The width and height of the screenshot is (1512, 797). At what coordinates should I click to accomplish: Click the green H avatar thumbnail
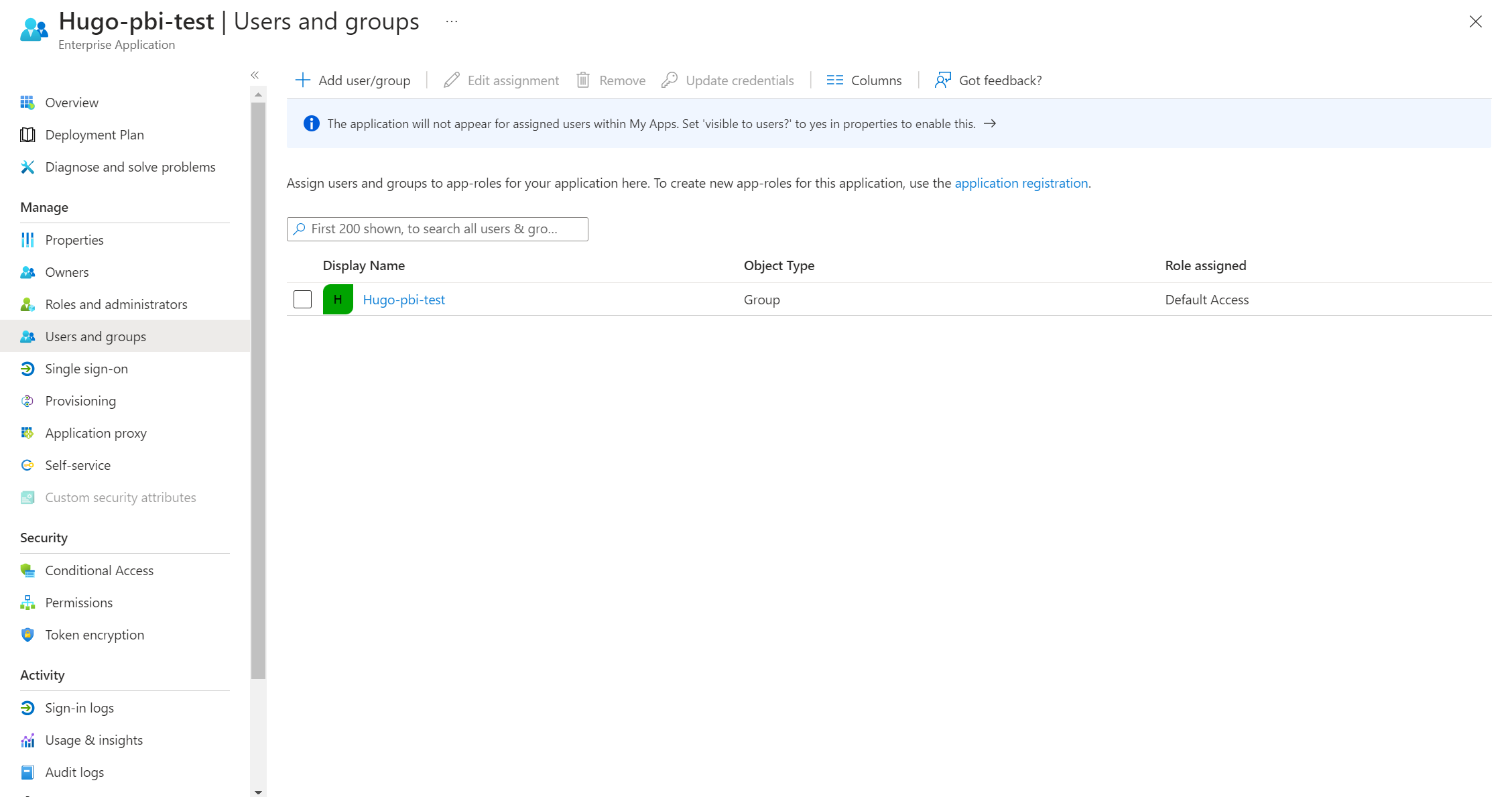pyautogui.click(x=338, y=300)
